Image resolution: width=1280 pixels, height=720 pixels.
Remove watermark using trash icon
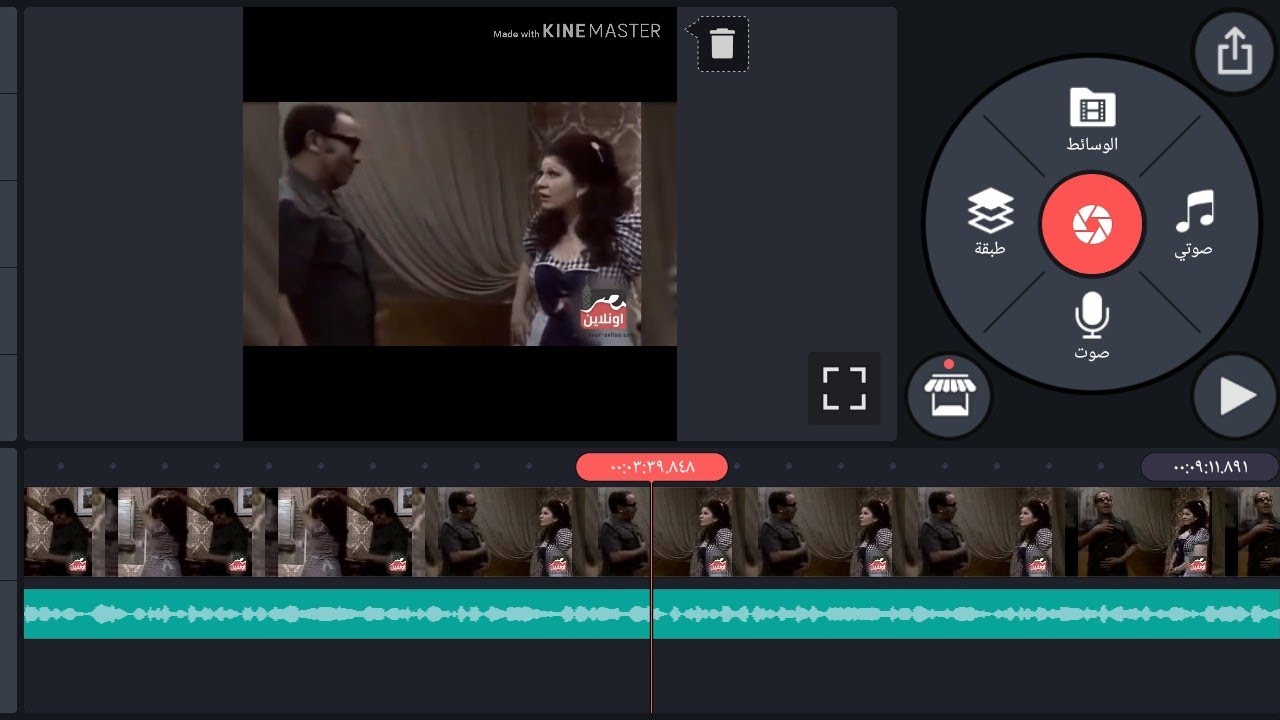tap(722, 44)
